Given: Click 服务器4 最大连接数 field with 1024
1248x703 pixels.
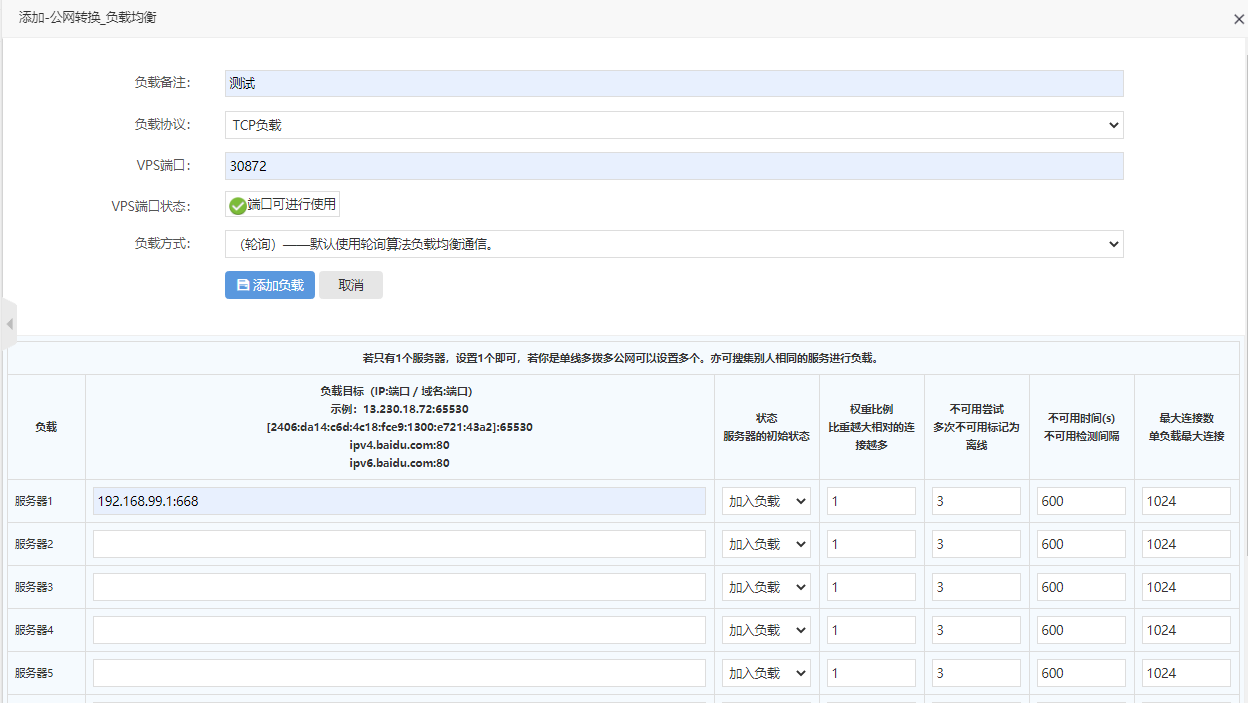Looking at the screenshot, I should 1186,630.
